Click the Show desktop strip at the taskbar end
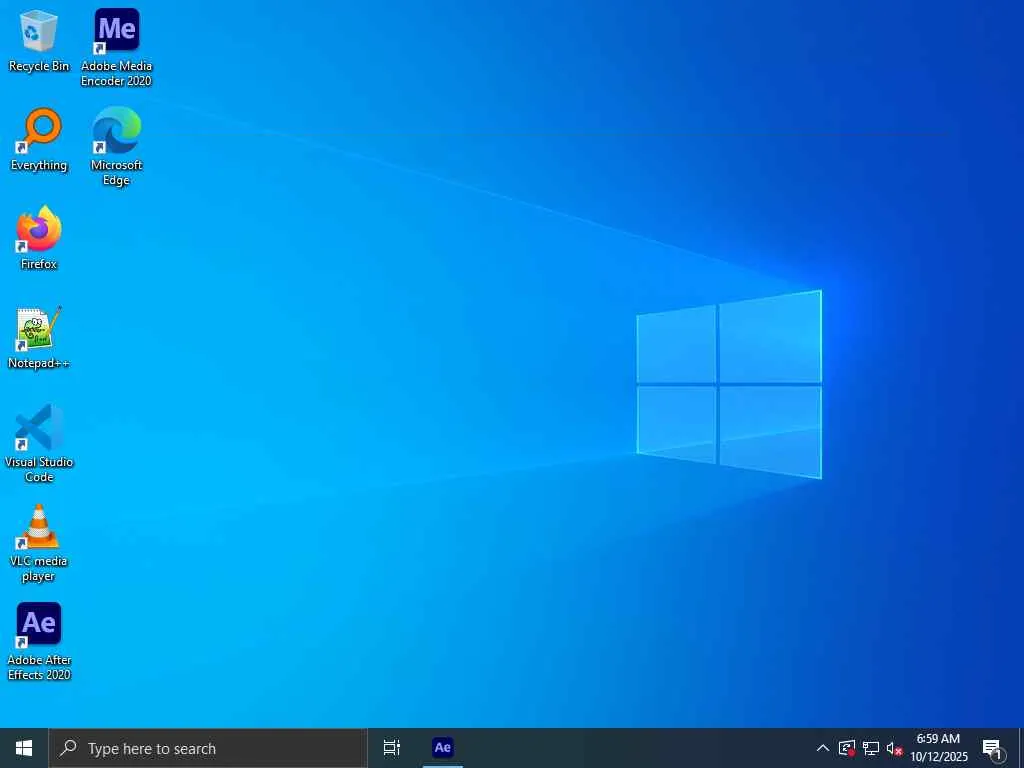 coord(1021,748)
